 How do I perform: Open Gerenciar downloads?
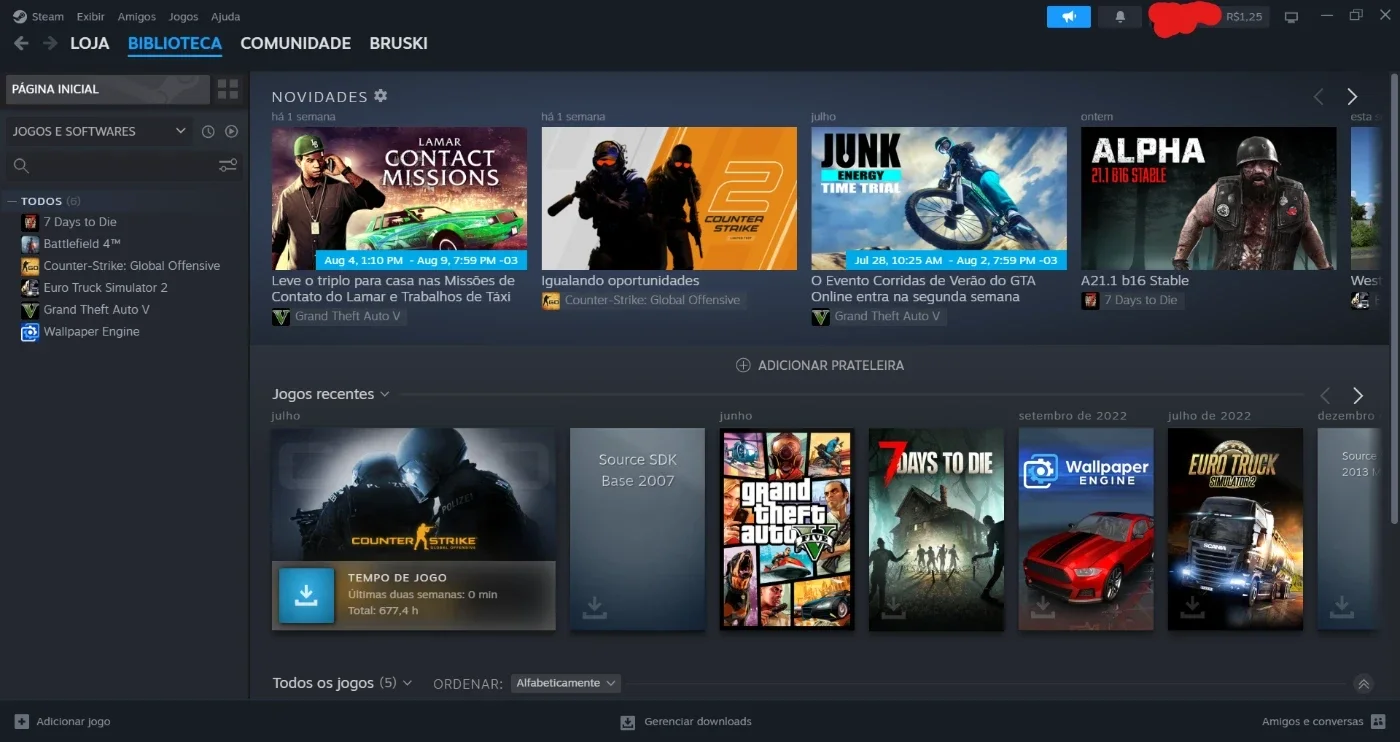pyautogui.click(x=698, y=721)
